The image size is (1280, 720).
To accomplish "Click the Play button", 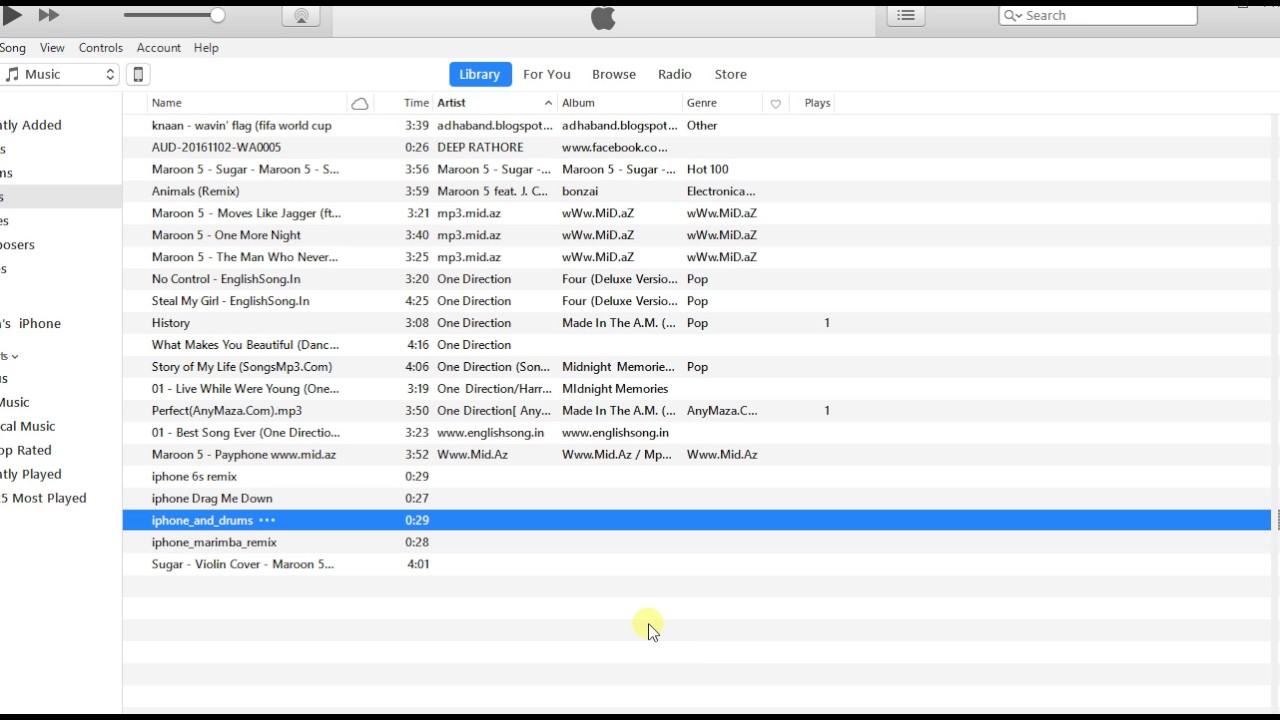I will [x=11, y=15].
